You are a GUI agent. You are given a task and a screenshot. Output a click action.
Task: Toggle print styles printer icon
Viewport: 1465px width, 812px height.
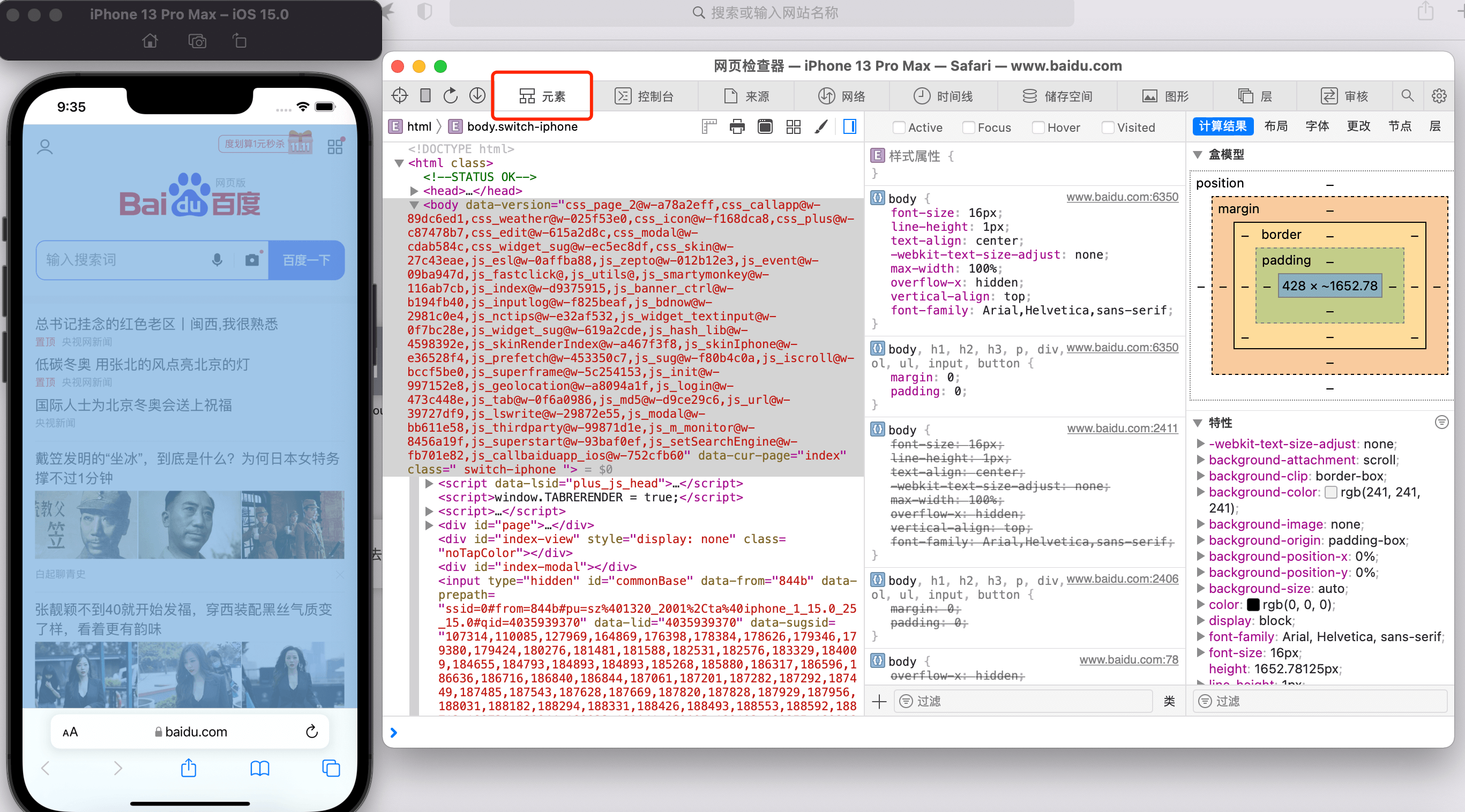(x=737, y=126)
